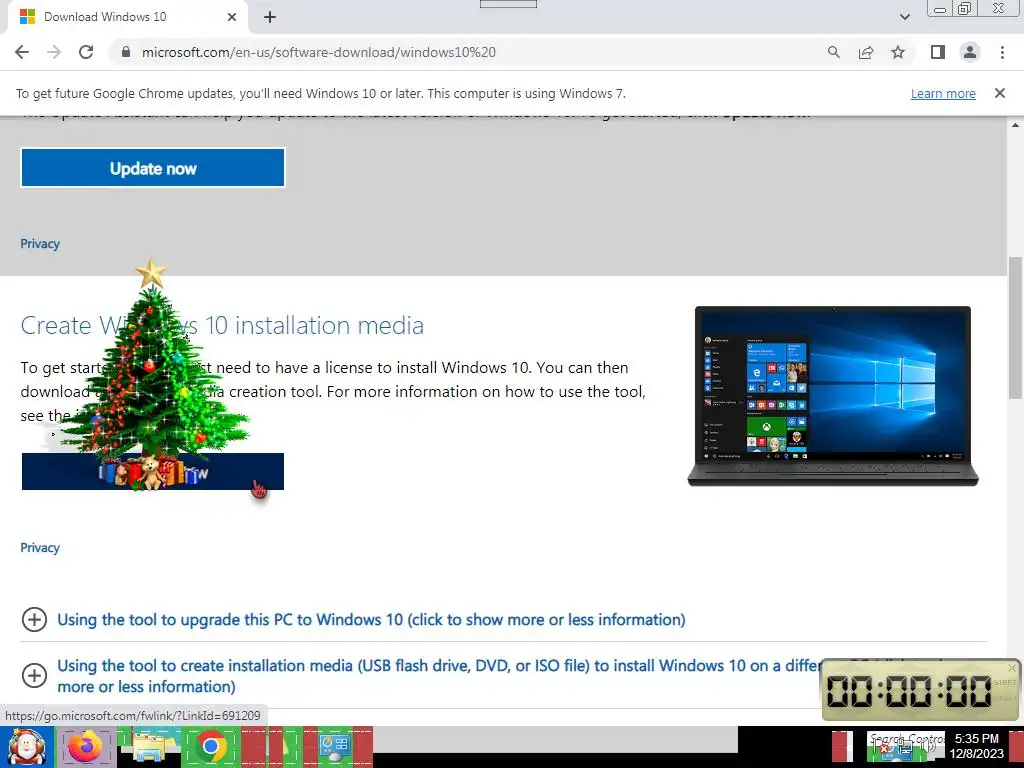Click the Update now button
This screenshot has width=1024, height=768.
(153, 168)
